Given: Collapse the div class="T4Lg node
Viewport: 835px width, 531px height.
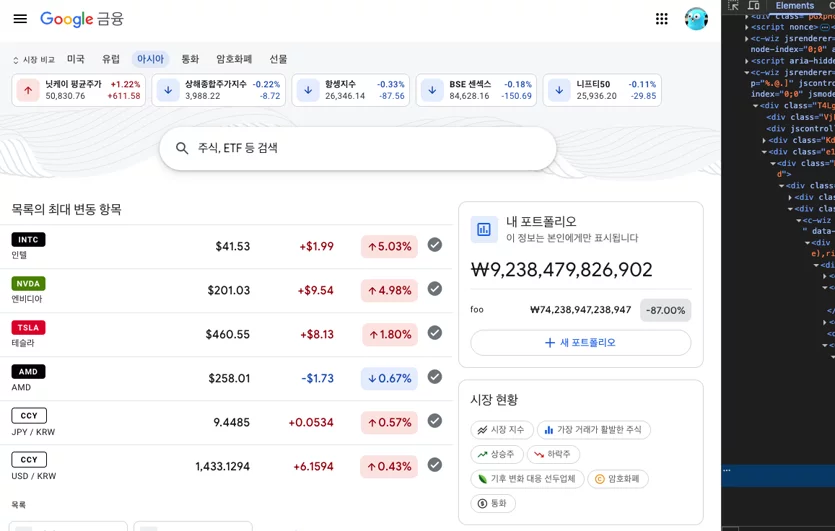Looking at the screenshot, I should tap(755, 106).
